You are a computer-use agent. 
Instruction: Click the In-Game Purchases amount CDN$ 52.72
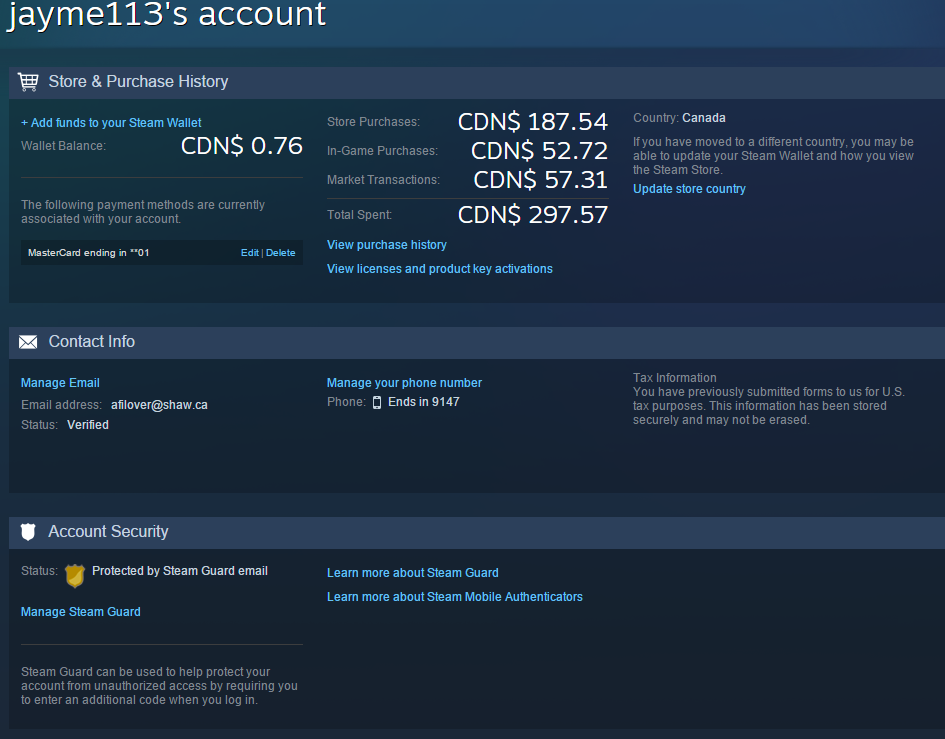tap(539, 151)
